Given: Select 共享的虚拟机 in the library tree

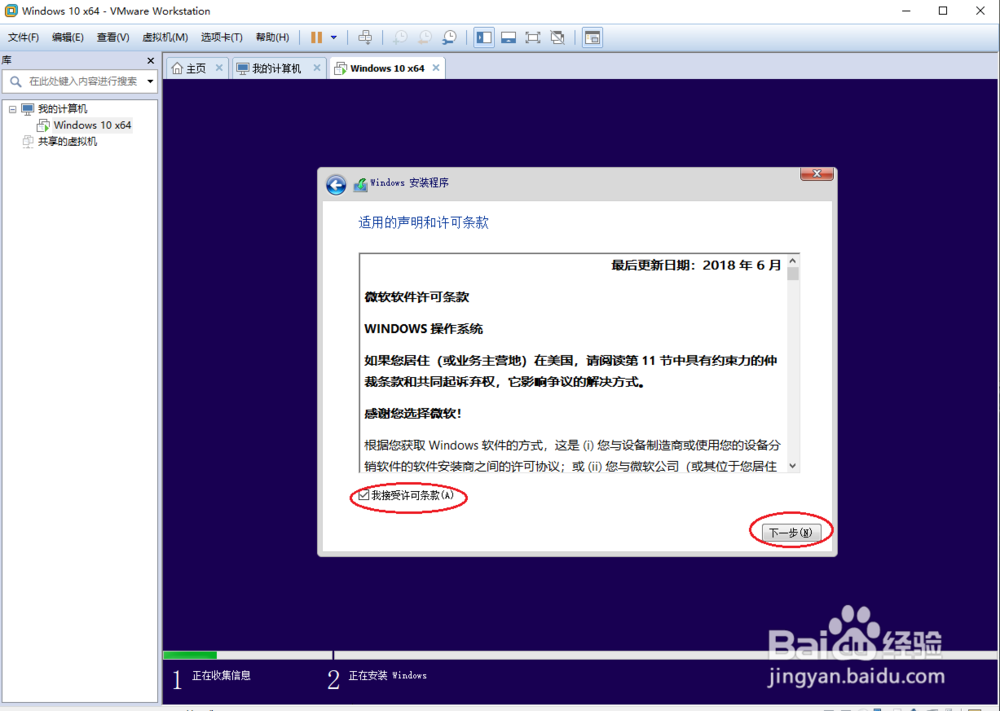Looking at the screenshot, I should (x=67, y=142).
